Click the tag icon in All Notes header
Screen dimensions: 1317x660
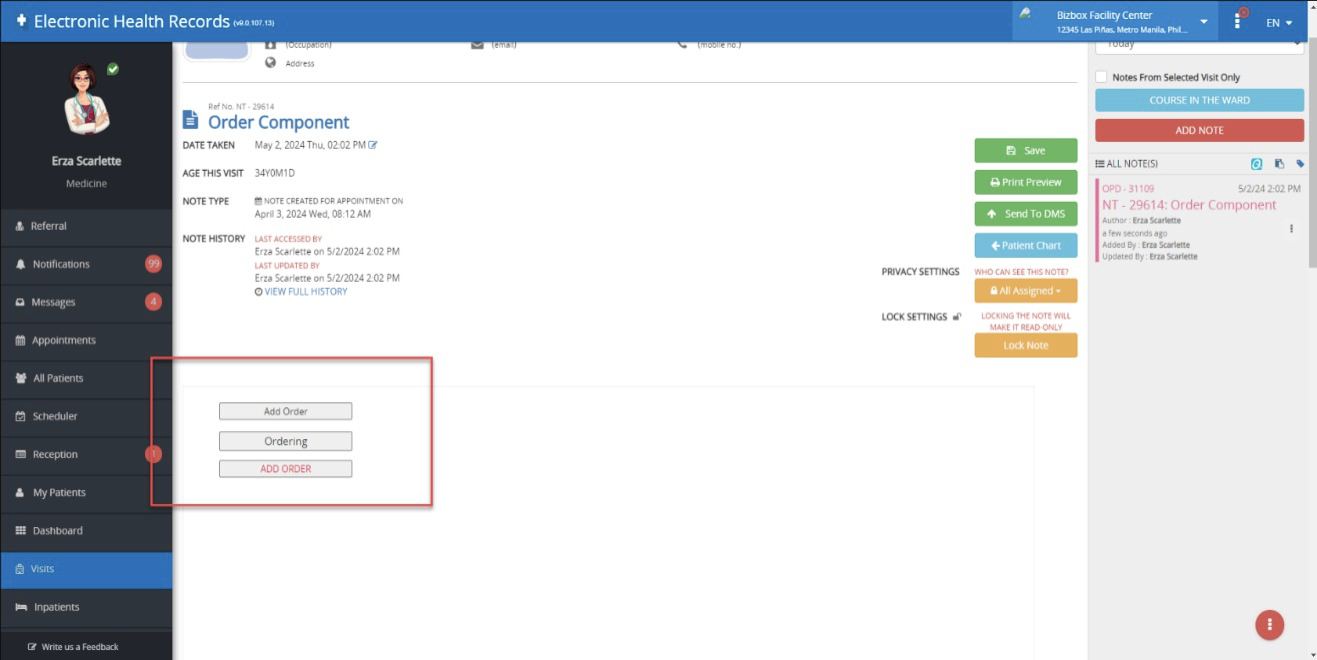1300,164
